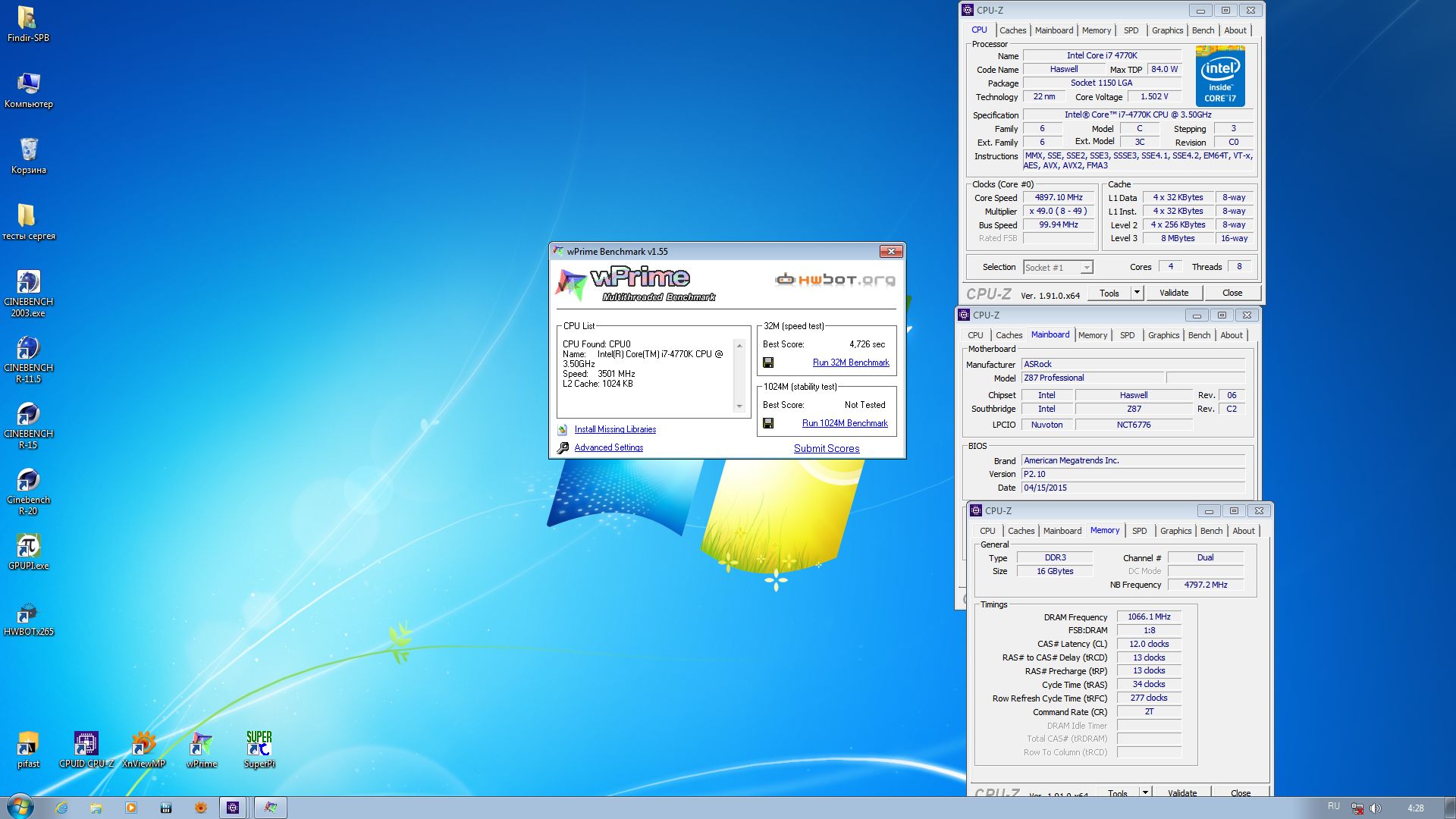Click the BIOS Date 04/15/2015 field
The height and width of the screenshot is (819, 1456).
(1133, 488)
